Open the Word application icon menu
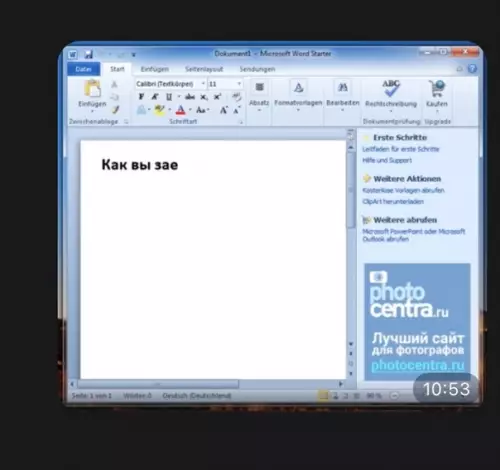Screen dimensions: 500x470 pos(73,54)
